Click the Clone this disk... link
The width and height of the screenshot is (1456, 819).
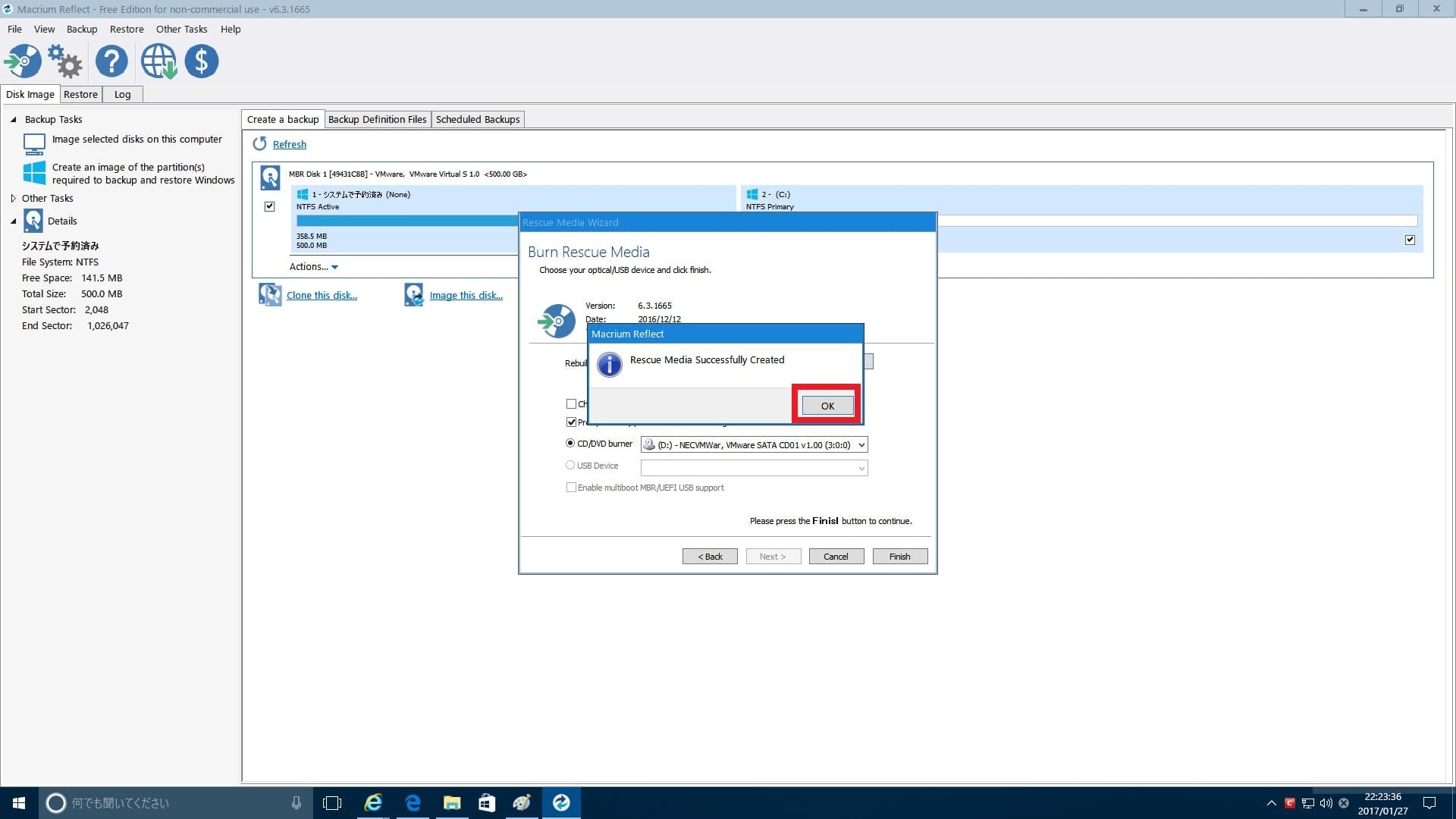coord(322,295)
